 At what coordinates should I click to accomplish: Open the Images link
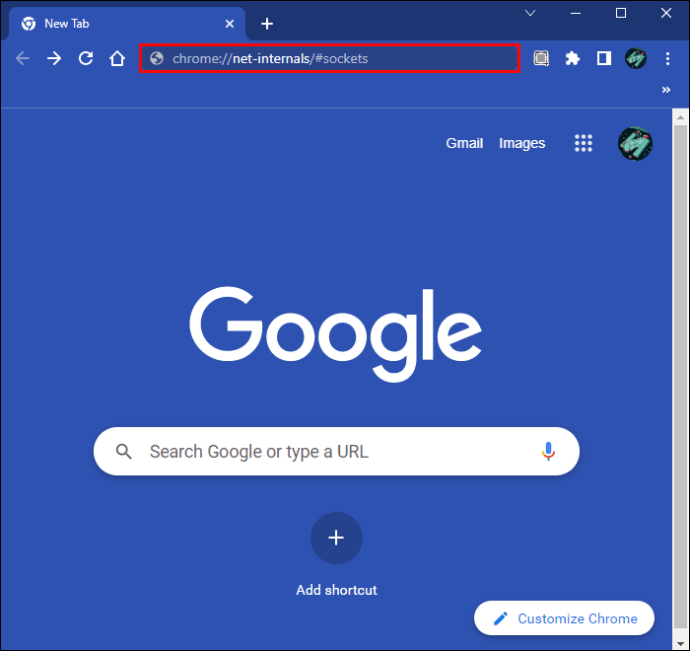tap(522, 143)
